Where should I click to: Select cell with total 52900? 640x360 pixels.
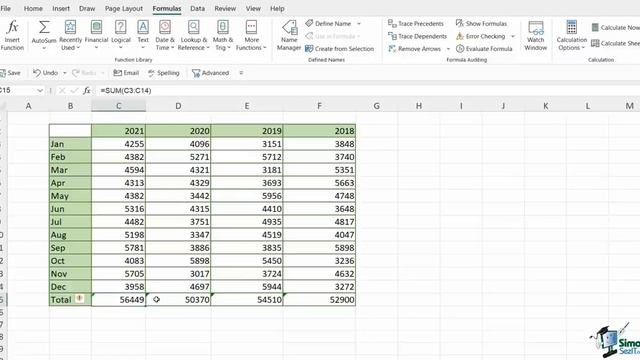[319, 300]
